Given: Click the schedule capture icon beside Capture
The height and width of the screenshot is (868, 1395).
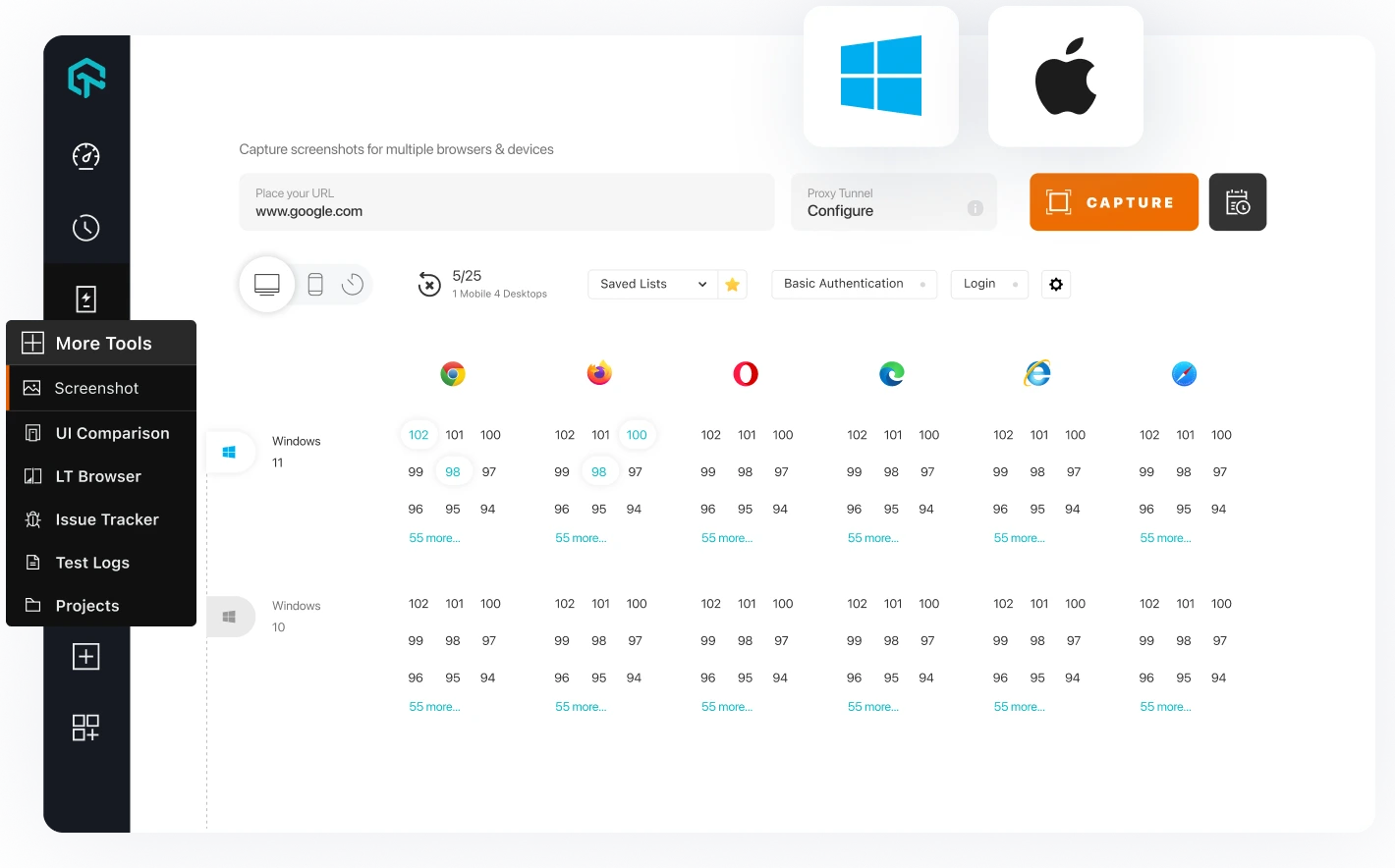Looking at the screenshot, I should 1237,201.
